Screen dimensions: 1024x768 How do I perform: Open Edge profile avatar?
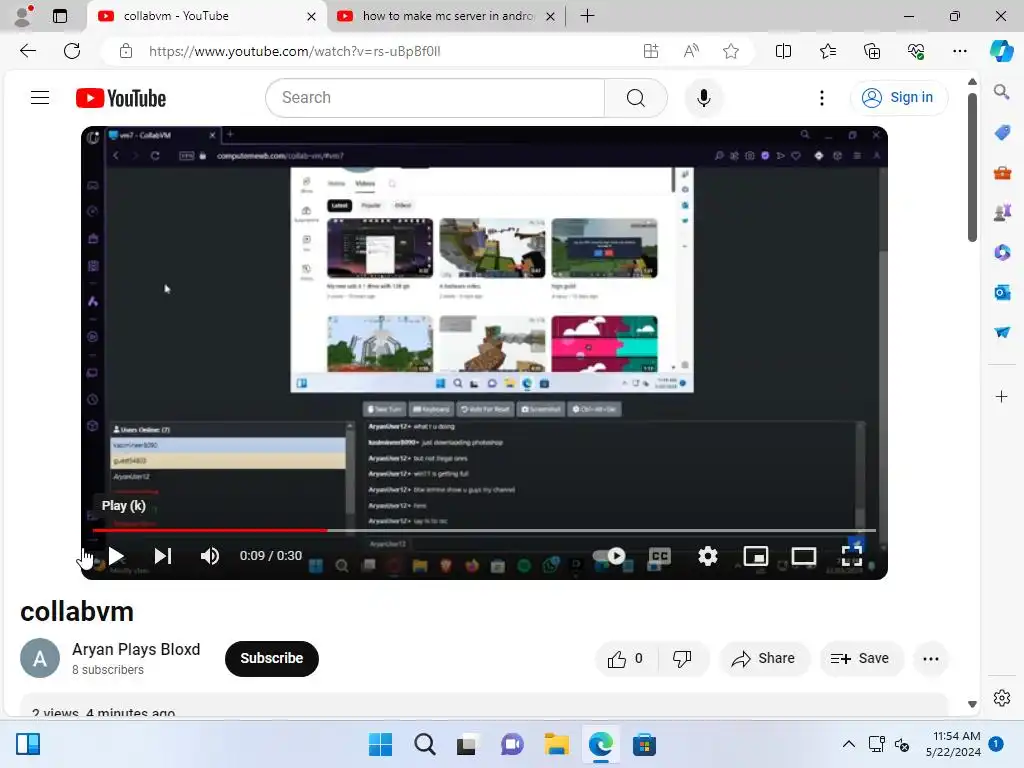(x=23, y=16)
